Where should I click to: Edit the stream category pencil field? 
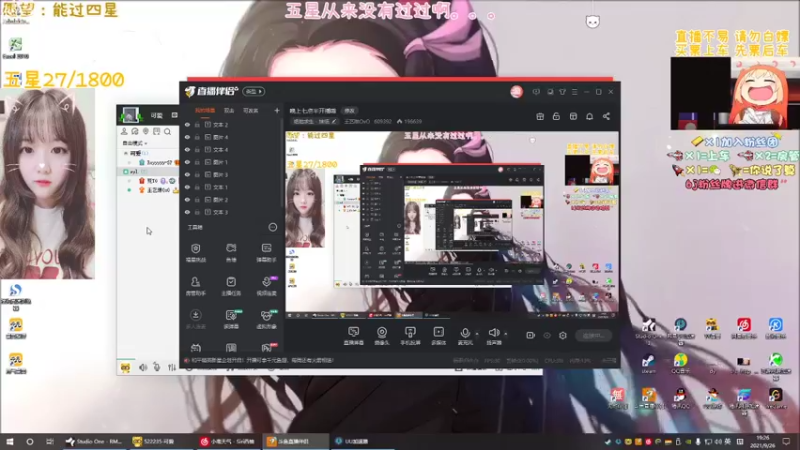pyautogui.click(x=314, y=121)
